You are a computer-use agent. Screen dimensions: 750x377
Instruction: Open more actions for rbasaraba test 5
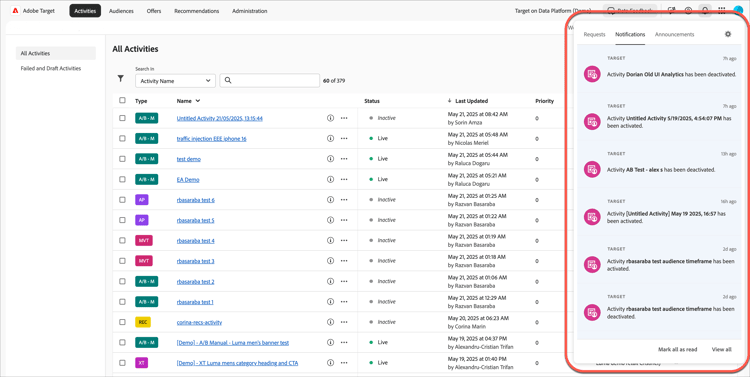(x=344, y=220)
